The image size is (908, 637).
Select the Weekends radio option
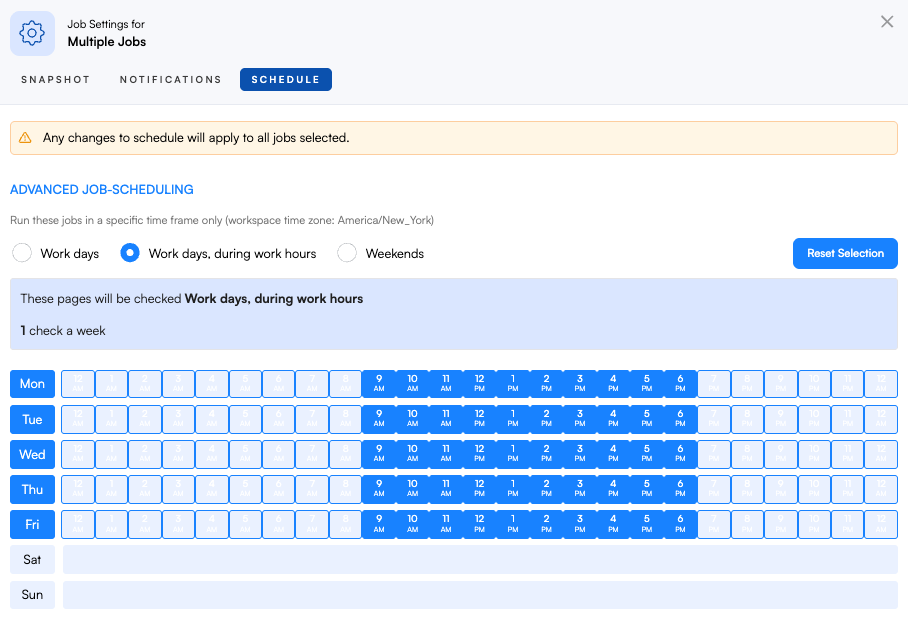pos(347,253)
